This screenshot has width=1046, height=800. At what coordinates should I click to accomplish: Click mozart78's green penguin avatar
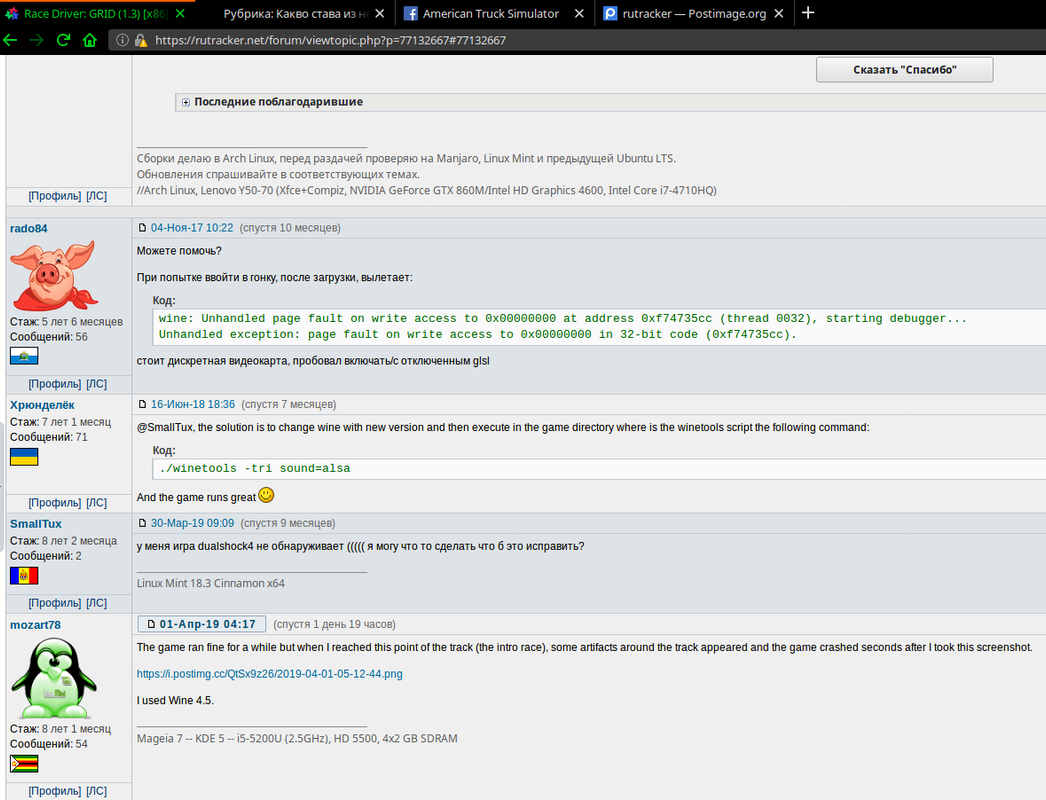pos(53,677)
